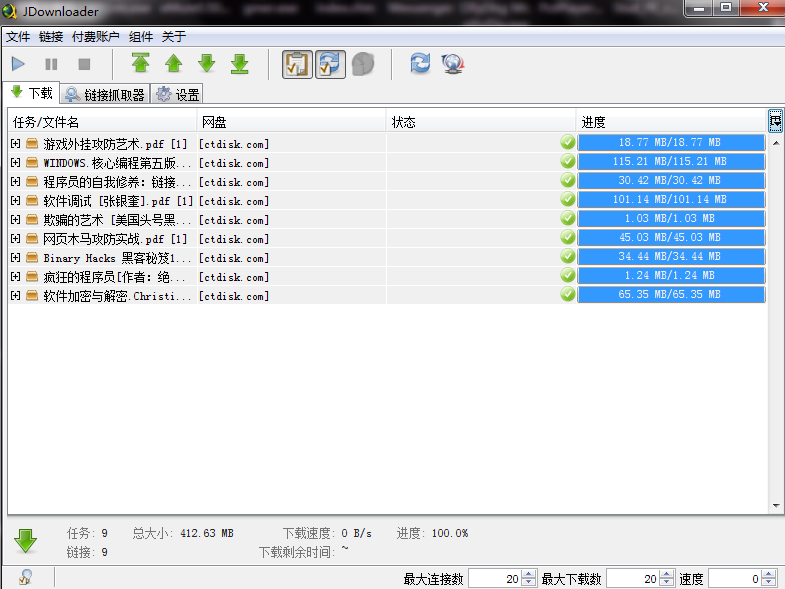Decrease 最大连接数 with the down arrow
785x589 pixels.
[529, 583]
